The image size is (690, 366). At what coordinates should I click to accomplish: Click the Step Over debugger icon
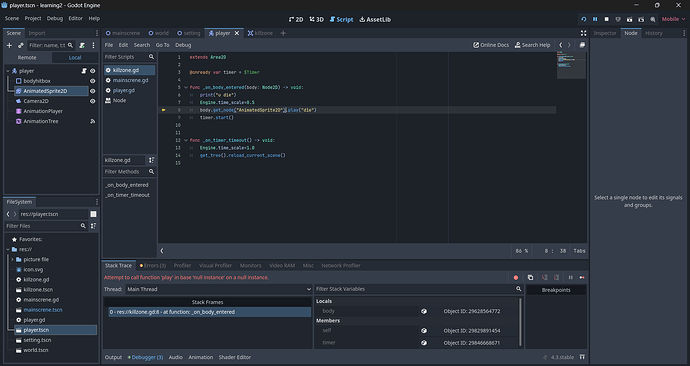tap(557, 278)
